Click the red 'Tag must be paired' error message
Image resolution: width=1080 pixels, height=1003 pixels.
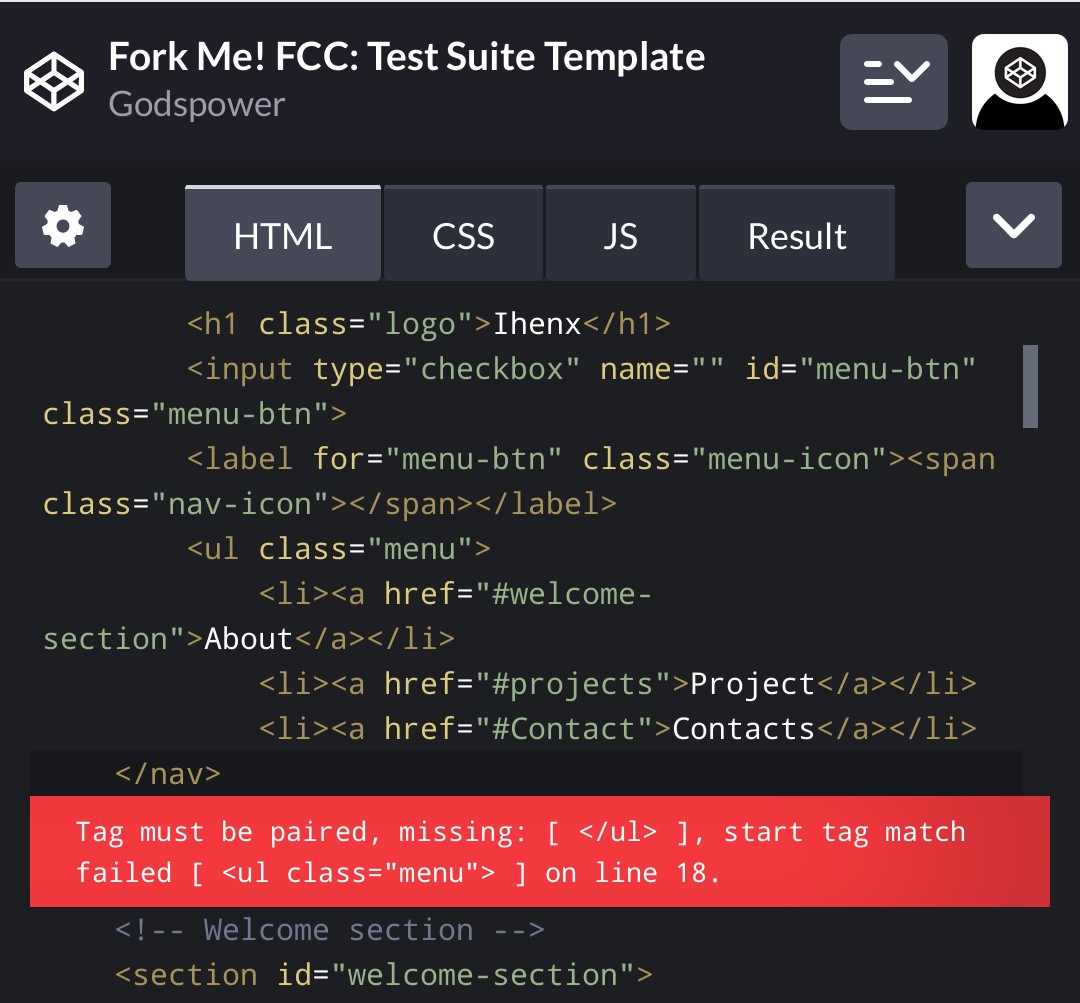pos(540,852)
